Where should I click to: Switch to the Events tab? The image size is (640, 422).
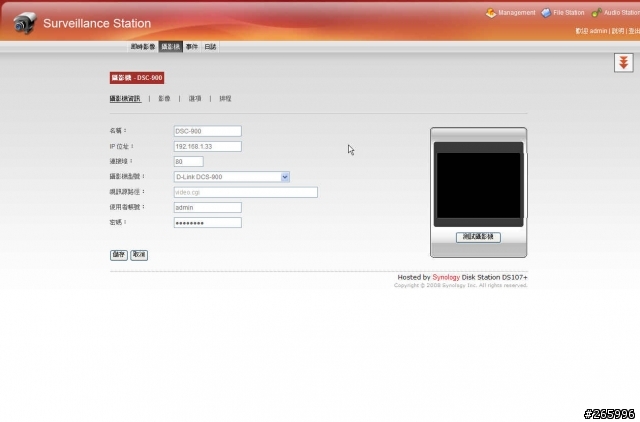click(192, 47)
